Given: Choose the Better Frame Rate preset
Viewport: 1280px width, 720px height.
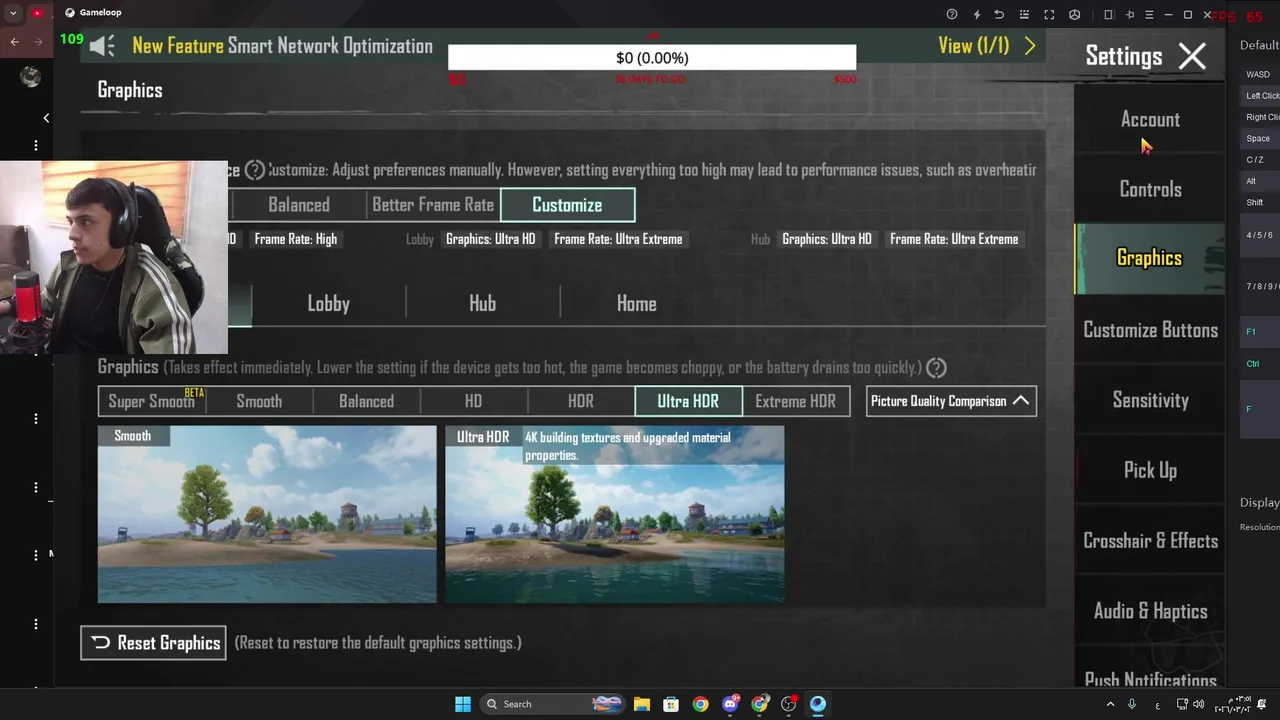Looking at the screenshot, I should pyautogui.click(x=433, y=205).
